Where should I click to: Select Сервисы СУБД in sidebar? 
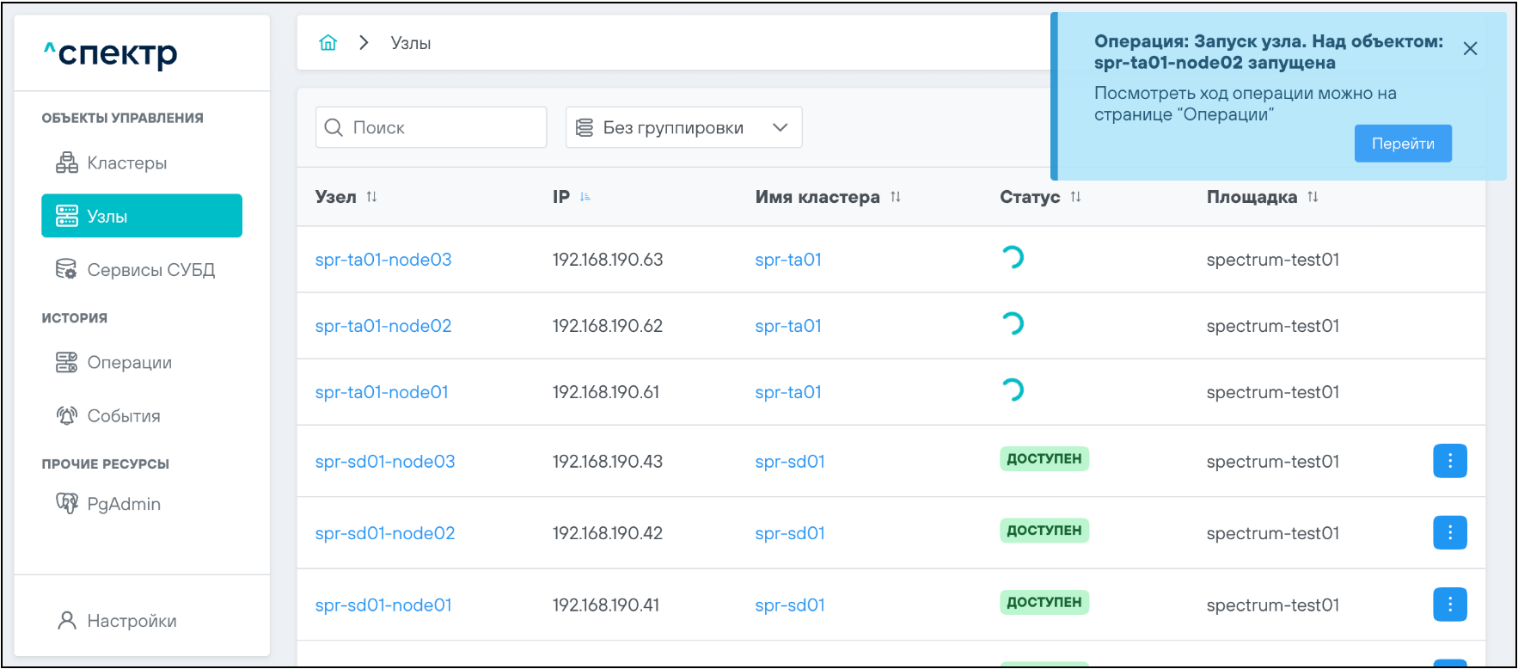click(x=150, y=270)
